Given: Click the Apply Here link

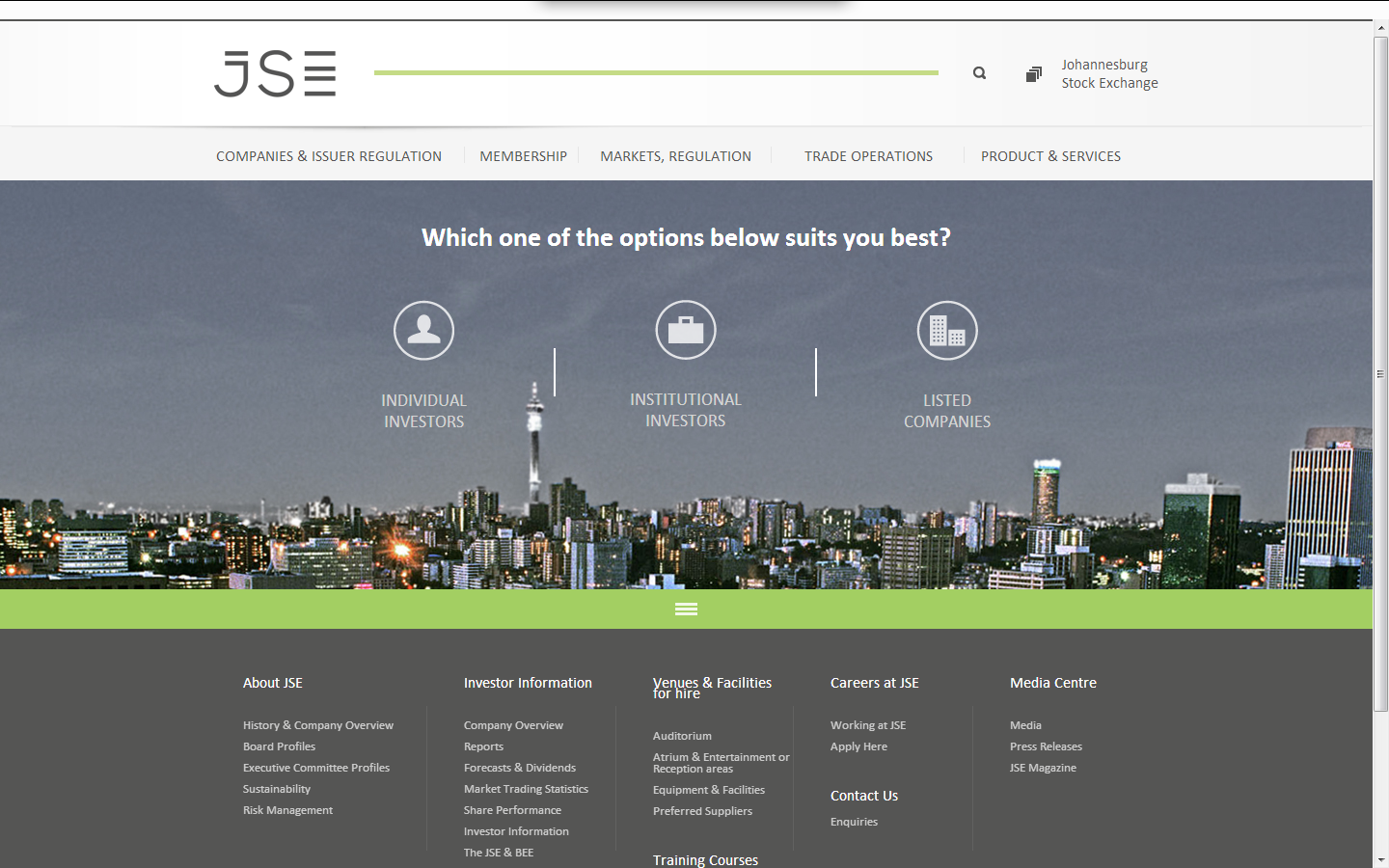Looking at the screenshot, I should [858, 746].
